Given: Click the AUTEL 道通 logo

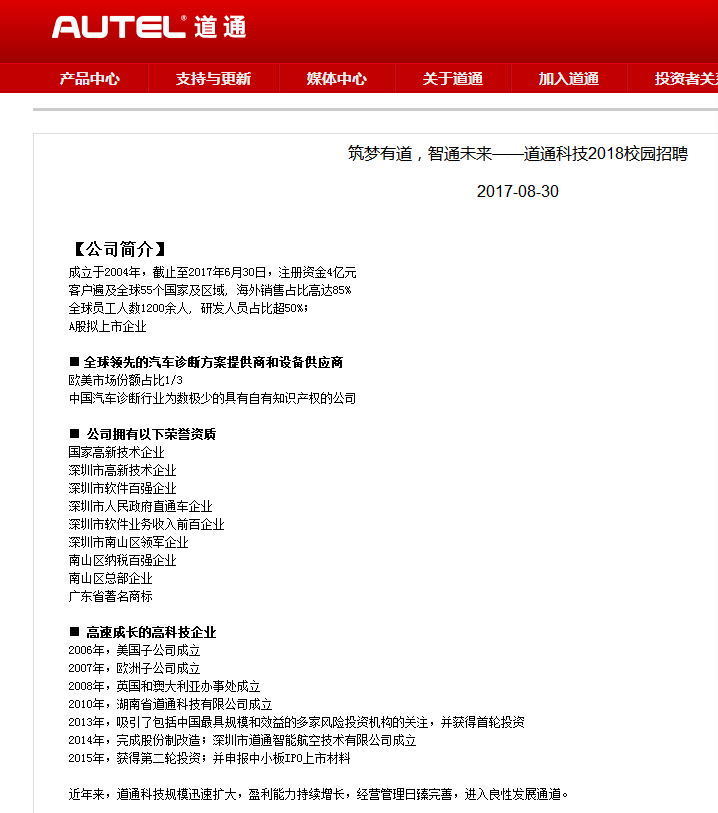Looking at the screenshot, I should tap(149, 26).
